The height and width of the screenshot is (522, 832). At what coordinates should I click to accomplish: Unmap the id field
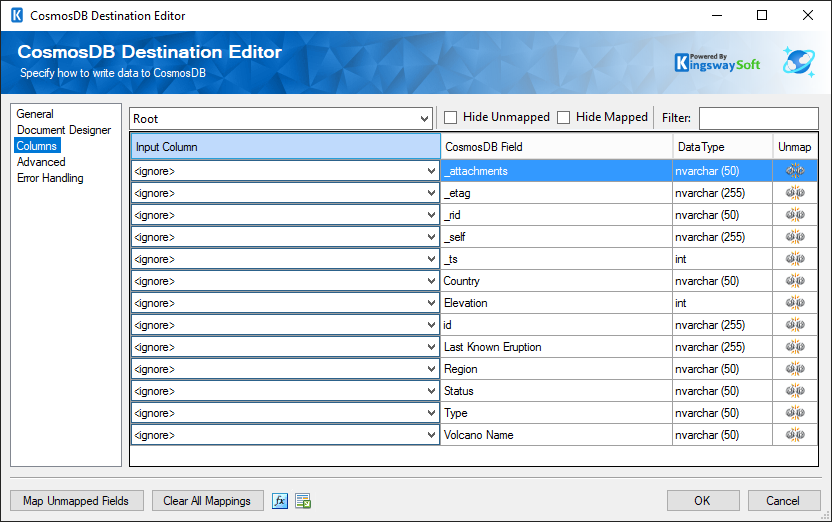tap(795, 325)
